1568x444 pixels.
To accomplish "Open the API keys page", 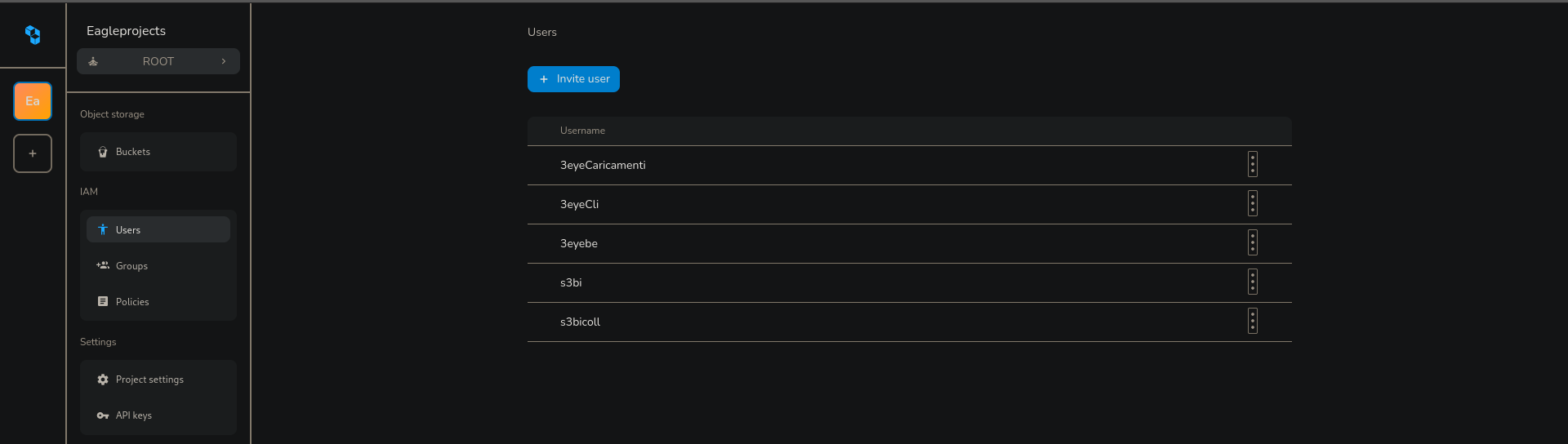I will [134, 415].
